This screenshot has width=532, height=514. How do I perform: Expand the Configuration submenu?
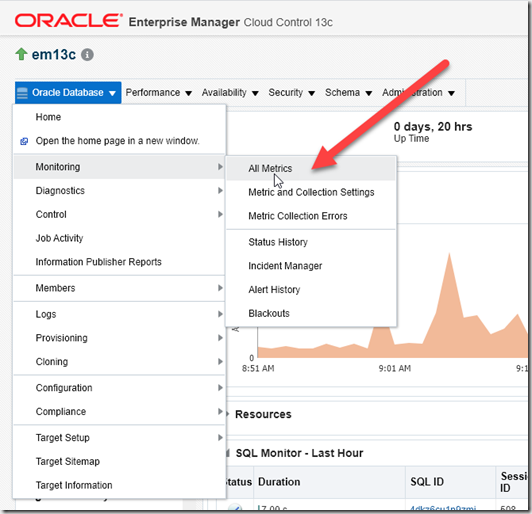click(119, 388)
